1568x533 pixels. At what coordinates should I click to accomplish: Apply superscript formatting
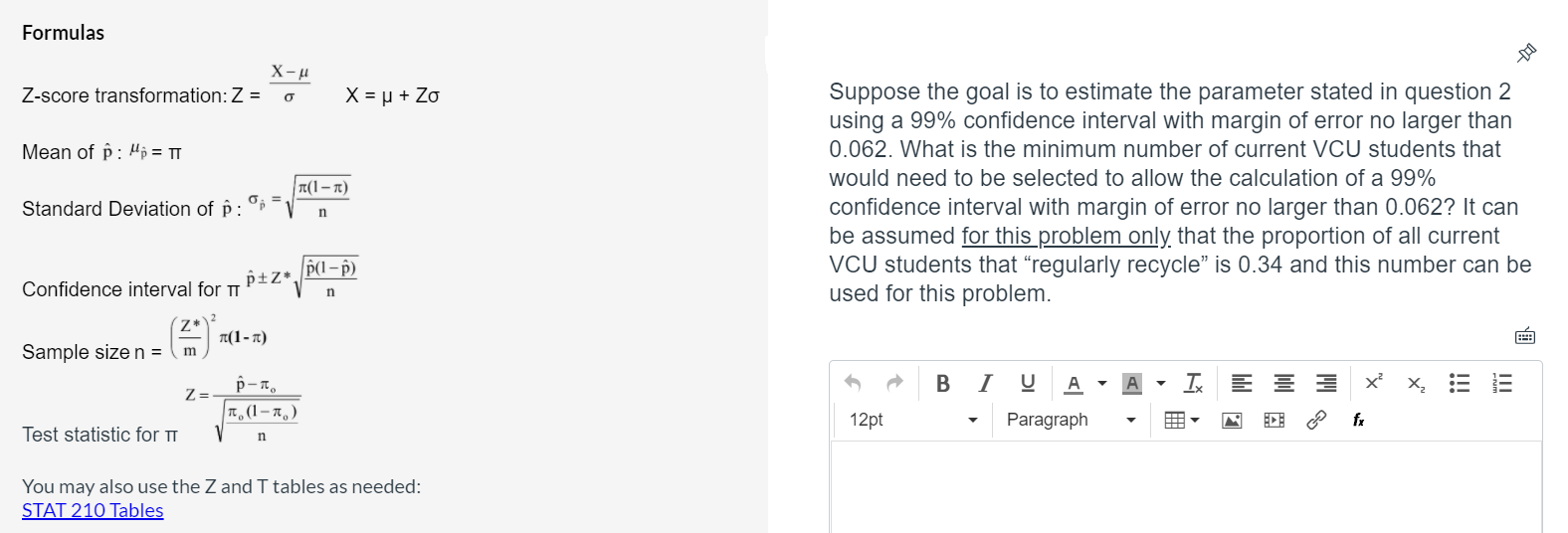click(1374, 383)
